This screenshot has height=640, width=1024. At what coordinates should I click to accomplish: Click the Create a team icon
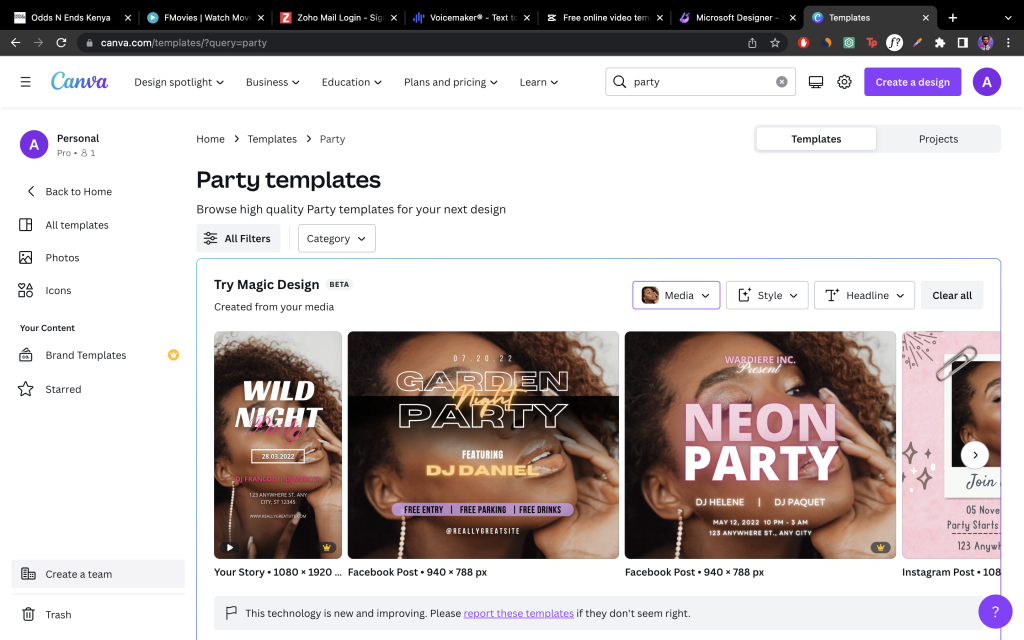[x=28, y=573]
